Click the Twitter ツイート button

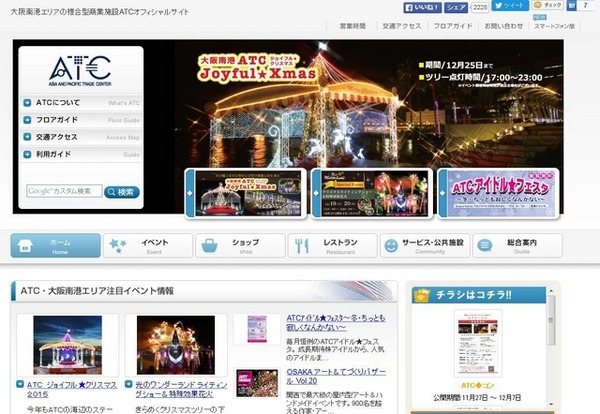coord(510,5)
